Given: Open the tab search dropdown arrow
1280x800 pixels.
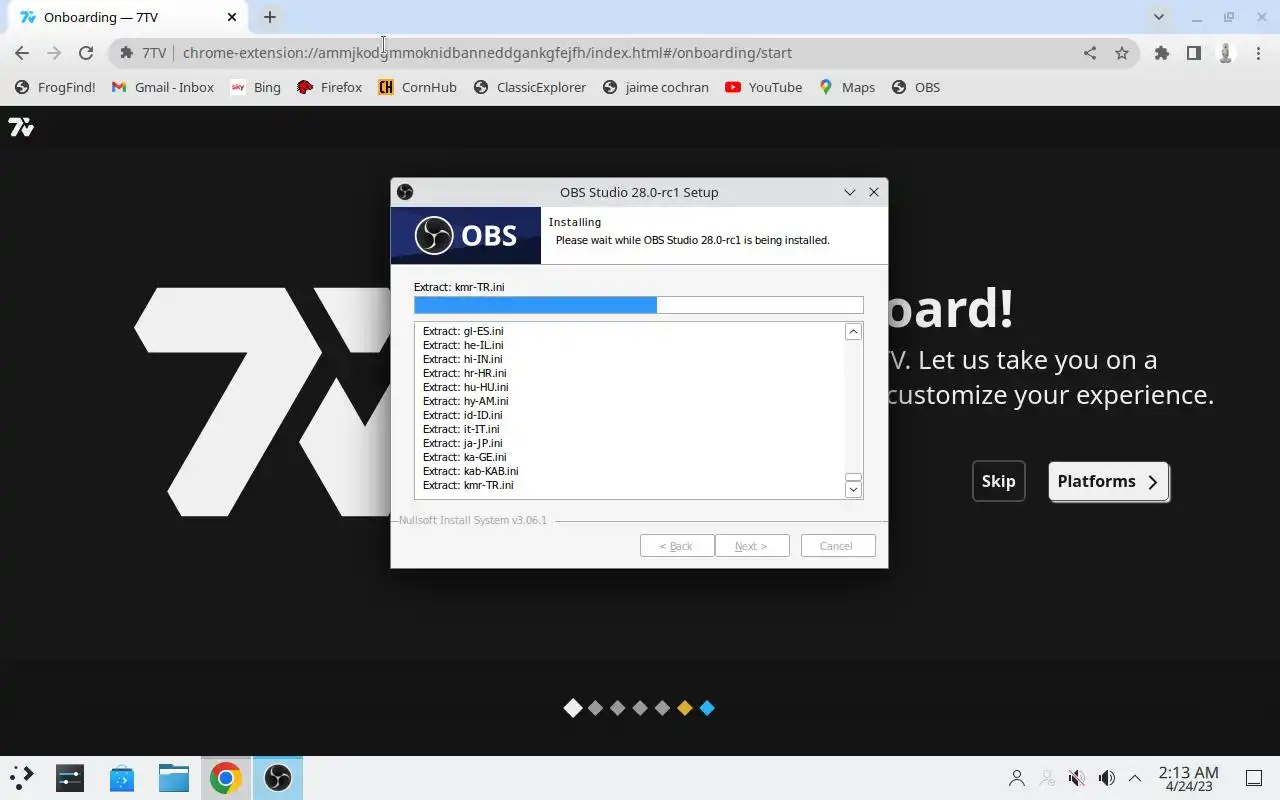Looking at the screenshot, I should [1159, 17].
